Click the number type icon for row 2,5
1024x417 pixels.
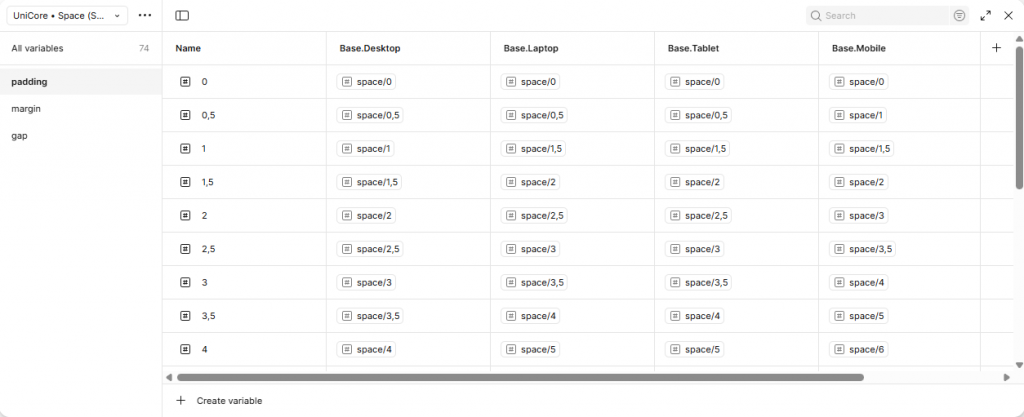pyautogui.click(x=185, y=249)
